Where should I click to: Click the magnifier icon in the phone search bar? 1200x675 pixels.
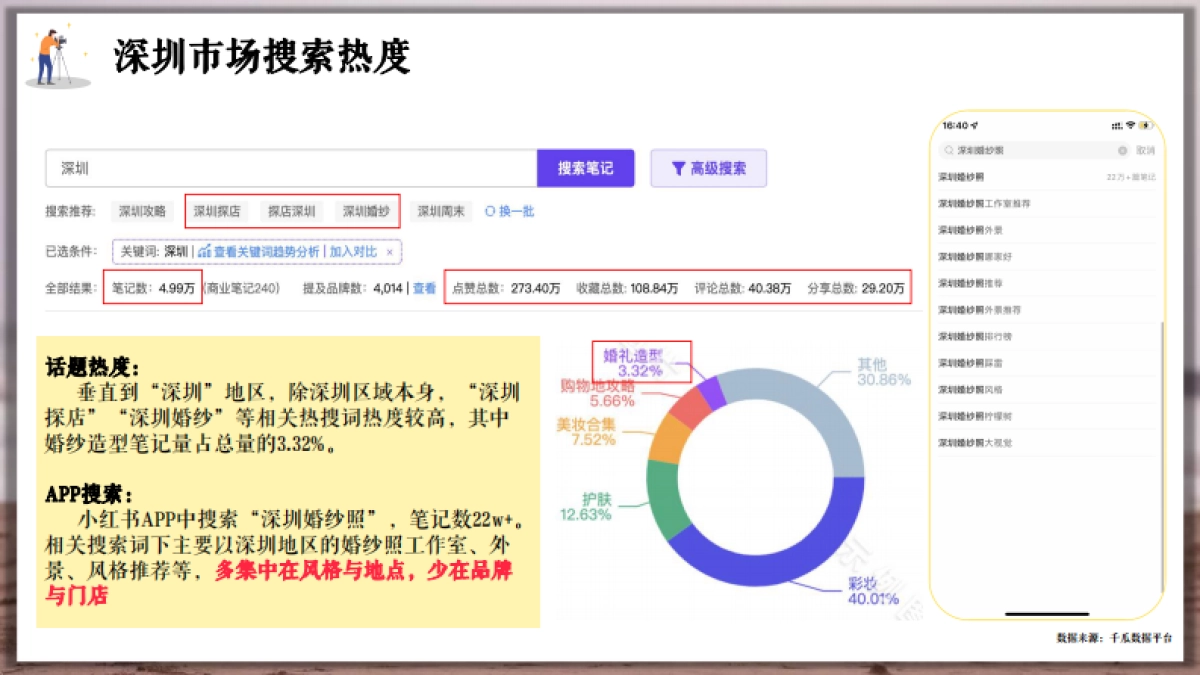click(949, 150)
